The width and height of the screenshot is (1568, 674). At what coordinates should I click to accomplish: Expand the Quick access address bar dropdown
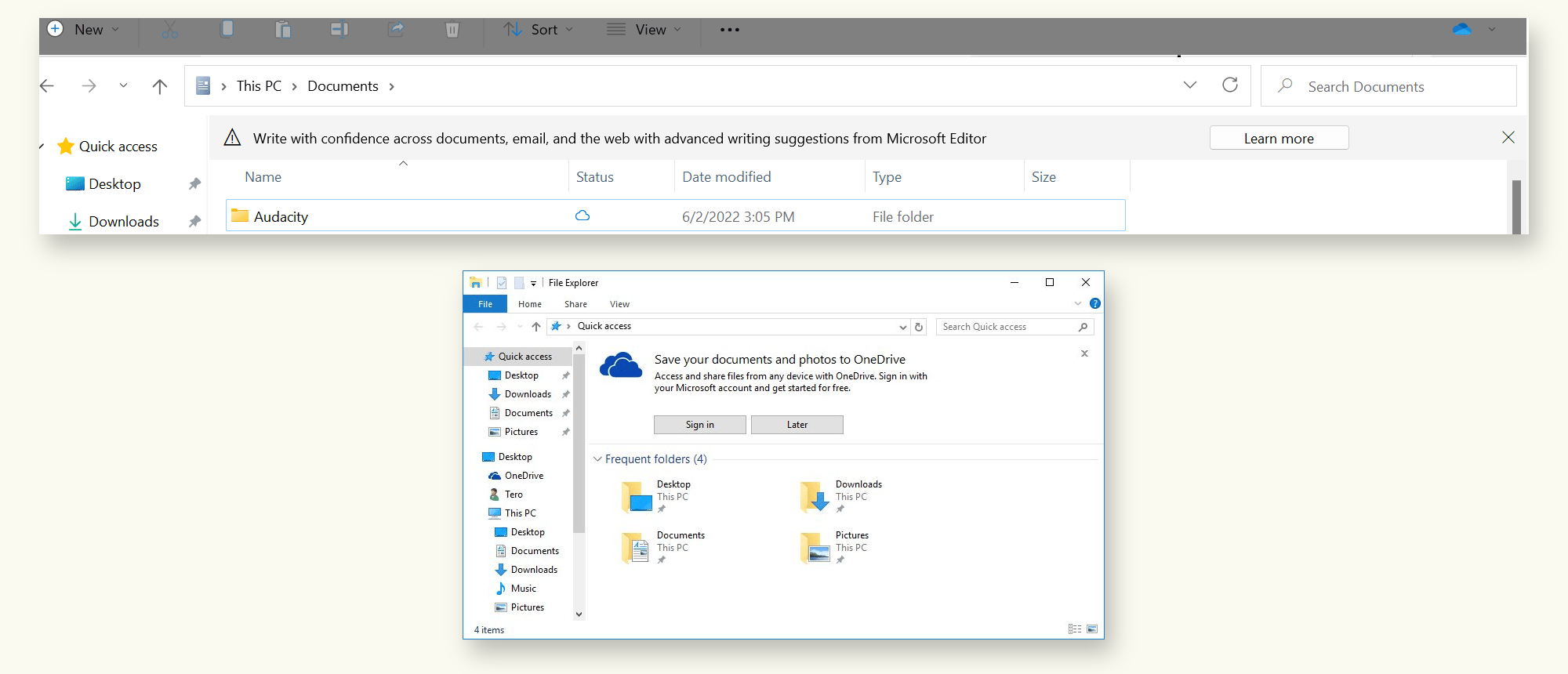coord(902,327)
